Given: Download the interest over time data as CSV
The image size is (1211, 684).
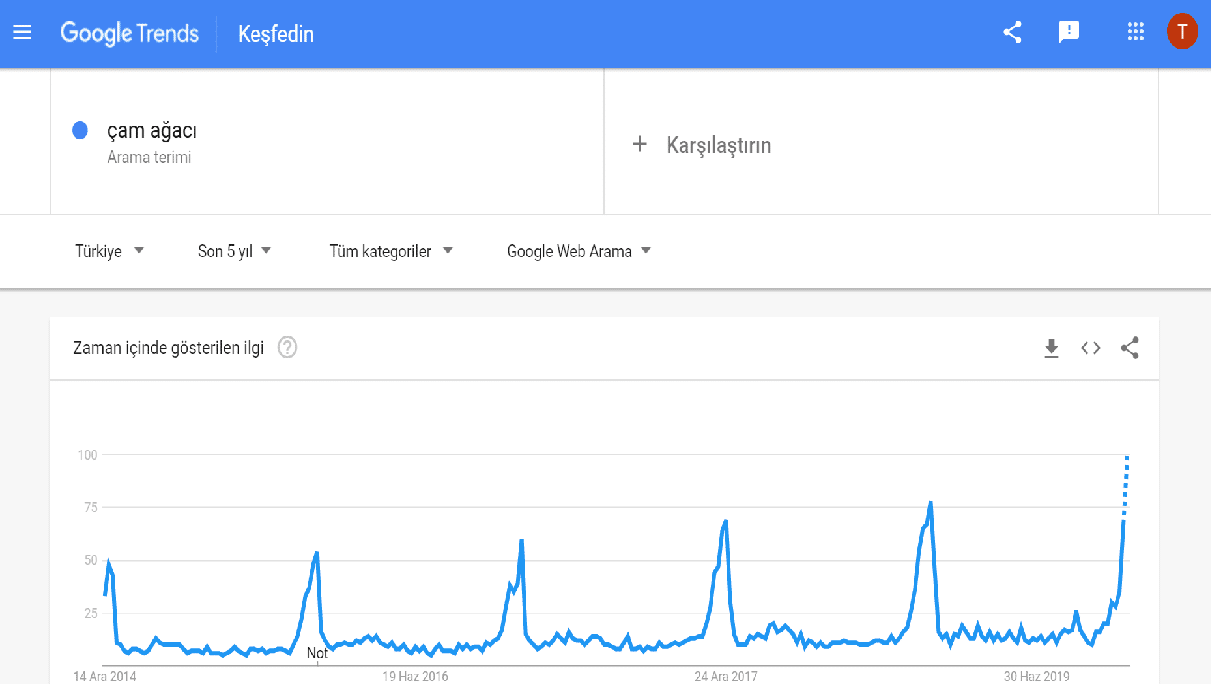Looking at the screenshot, I should (x=1051, y=347).
